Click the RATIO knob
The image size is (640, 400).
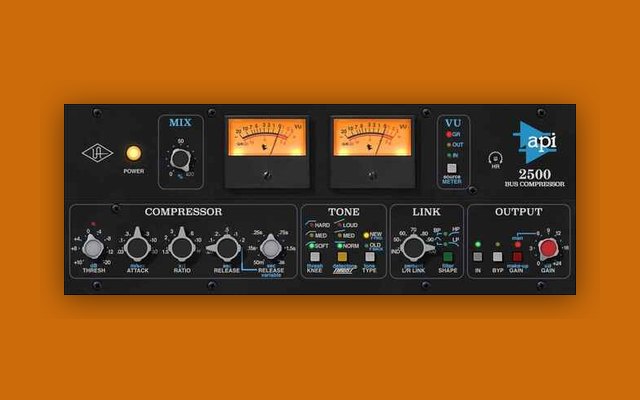pyautogui.click(x=182, y=246)
